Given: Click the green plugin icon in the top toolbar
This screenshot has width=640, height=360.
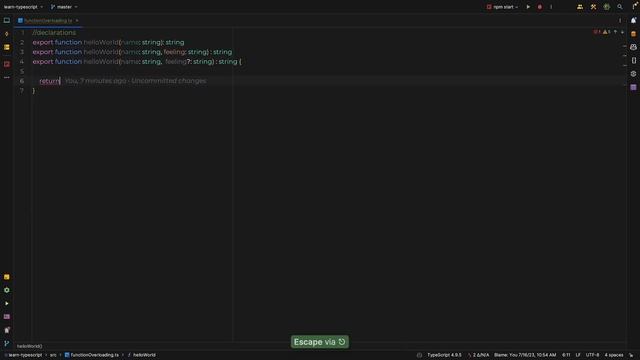Looking at the screenshot, I should 607,7.
